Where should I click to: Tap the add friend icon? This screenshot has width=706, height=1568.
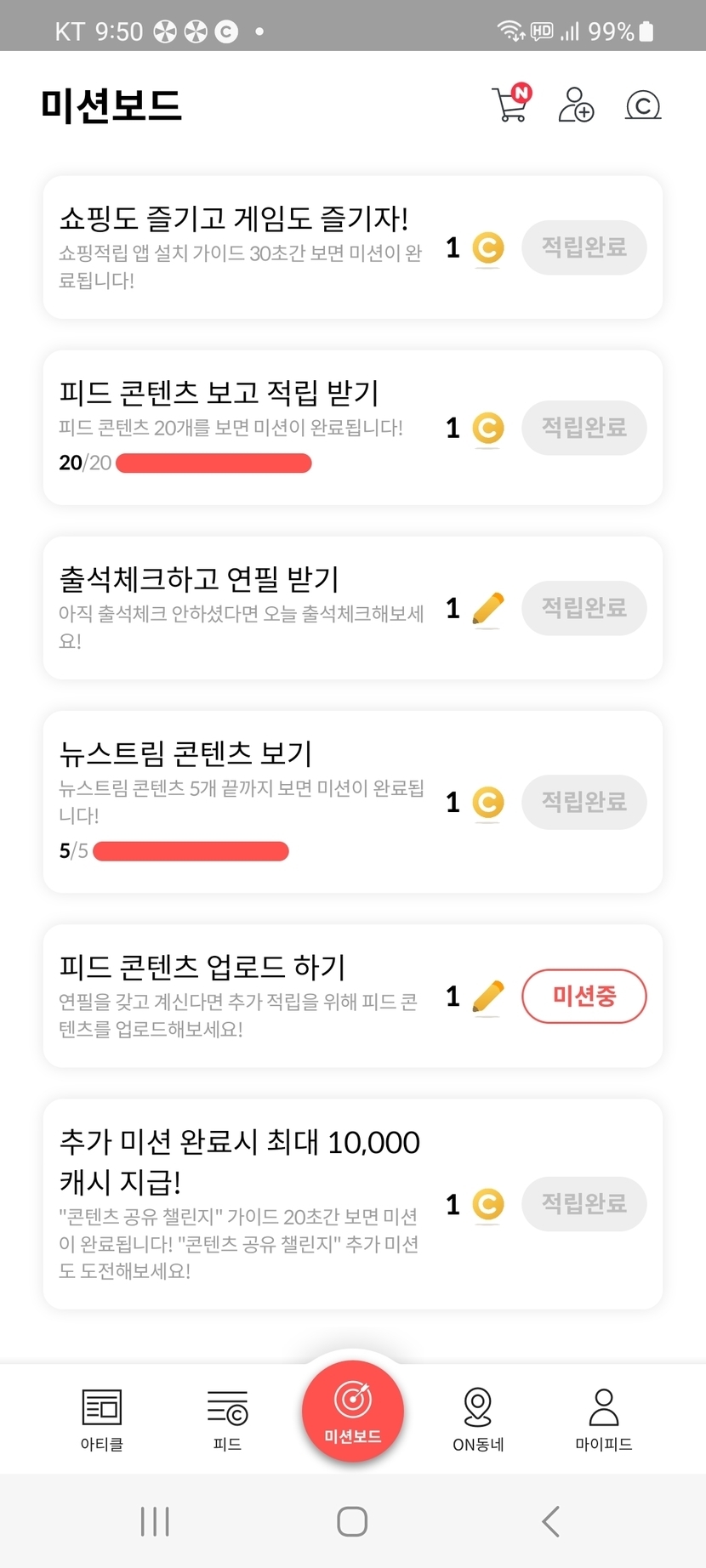click(x=576, y=105)
